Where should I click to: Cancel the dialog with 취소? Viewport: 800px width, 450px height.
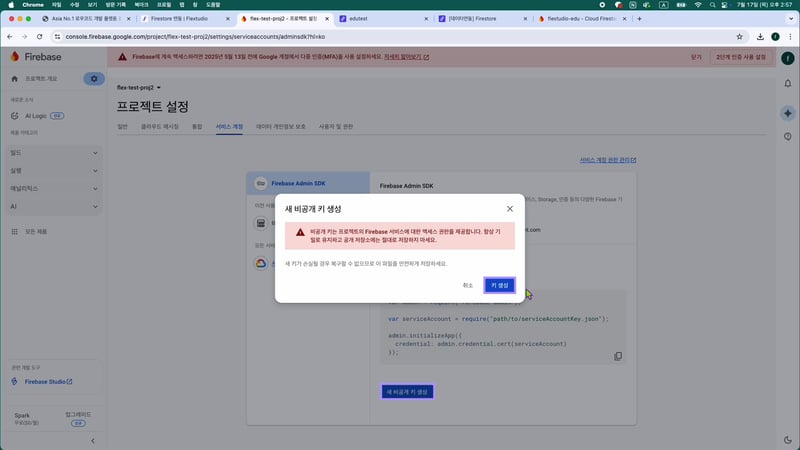[x=467, y=285]
